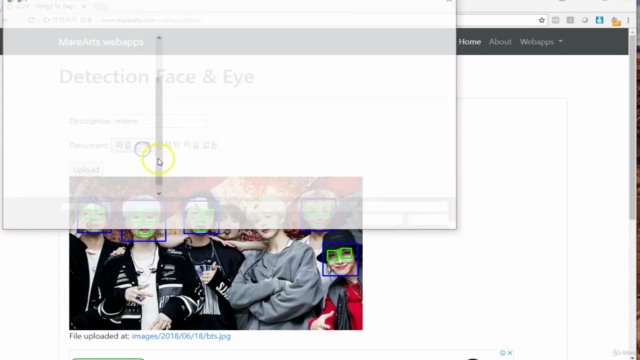Open the Chrome three-dot menu
The image size is (640, 360).
(x=629, y=20)
